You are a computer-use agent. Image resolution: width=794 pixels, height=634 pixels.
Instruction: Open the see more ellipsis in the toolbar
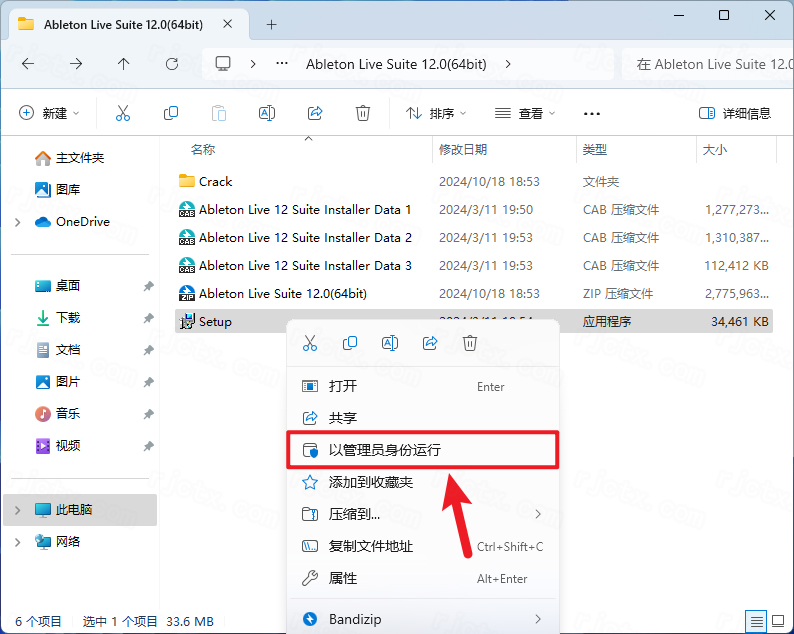[x=592, y=114]
